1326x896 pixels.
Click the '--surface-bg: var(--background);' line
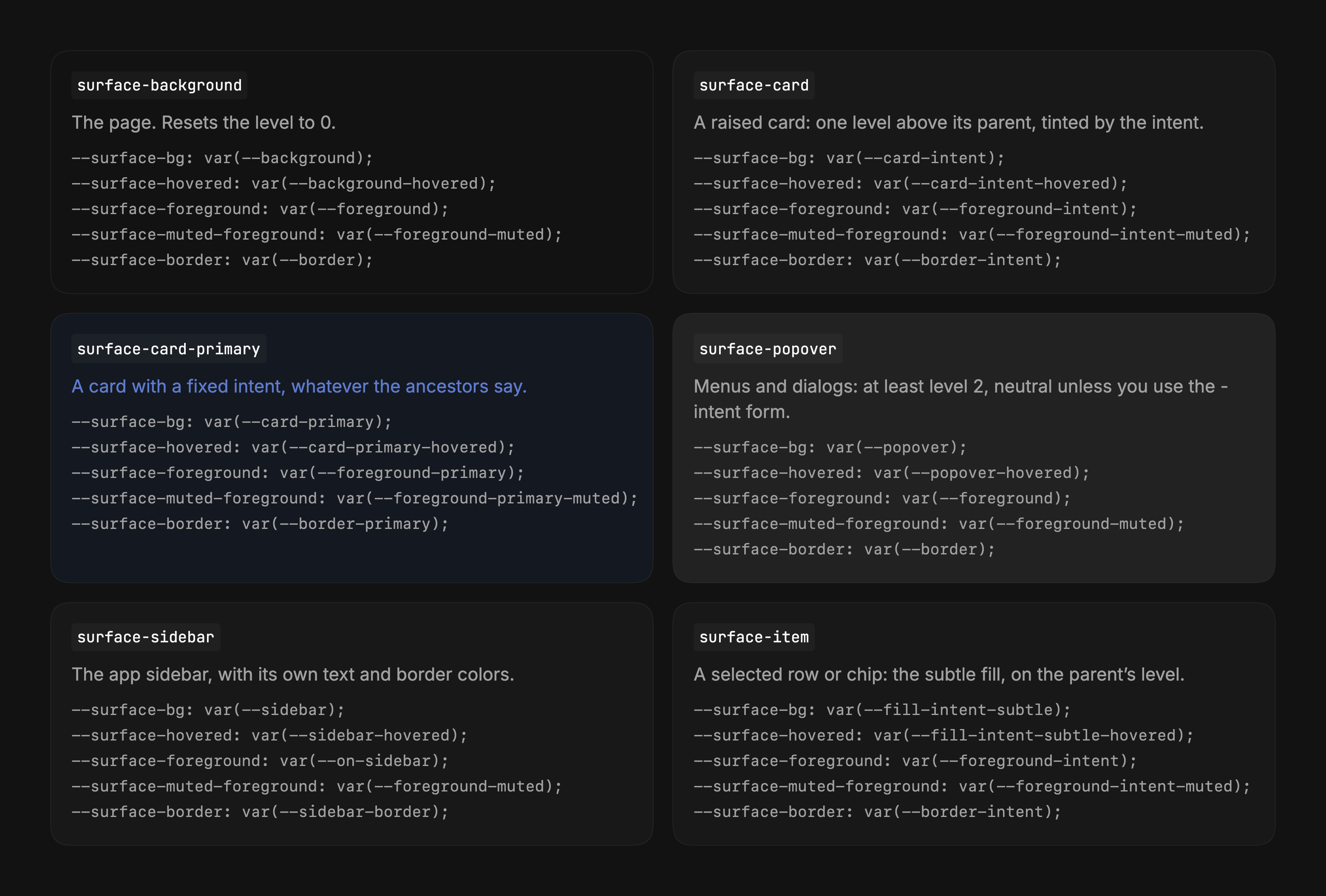point(222,158)
